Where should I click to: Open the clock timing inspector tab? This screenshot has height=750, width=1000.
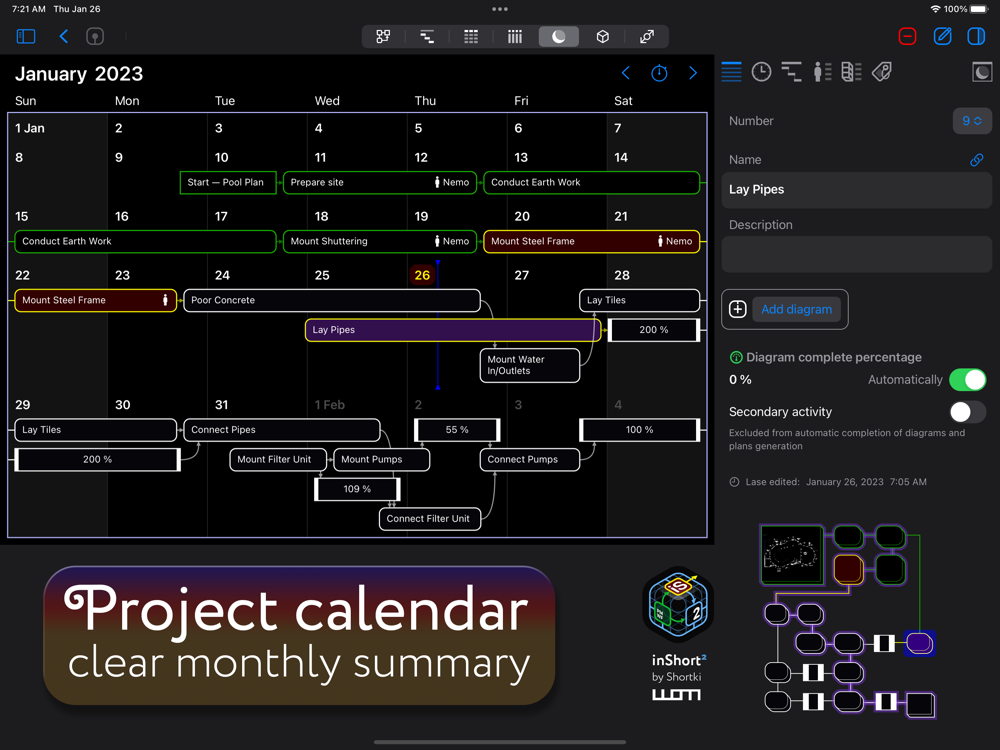coord(761,71)
